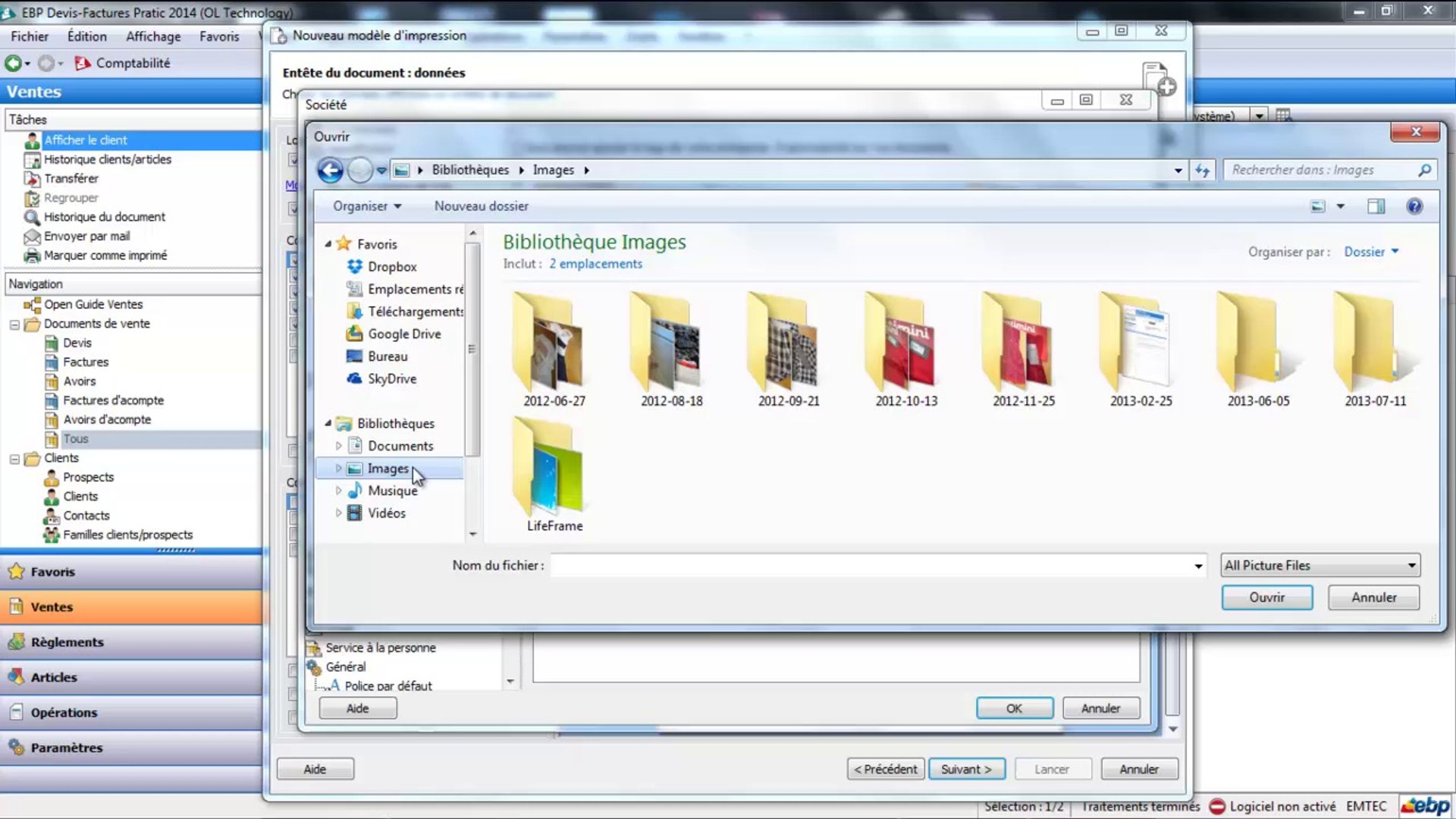Open the Fichier menu
Image resolution: width=1456 pixels, height=819 pixels.
30,36
